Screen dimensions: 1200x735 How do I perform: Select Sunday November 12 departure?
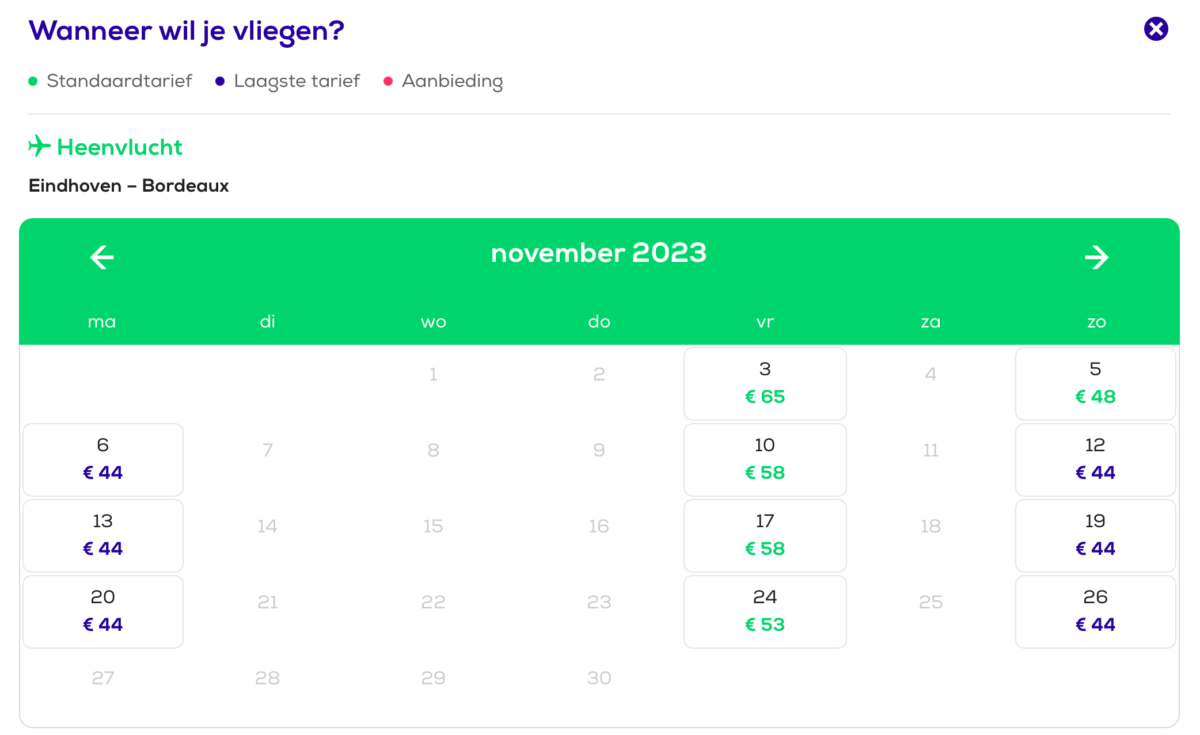click(x=1095, y=459)
